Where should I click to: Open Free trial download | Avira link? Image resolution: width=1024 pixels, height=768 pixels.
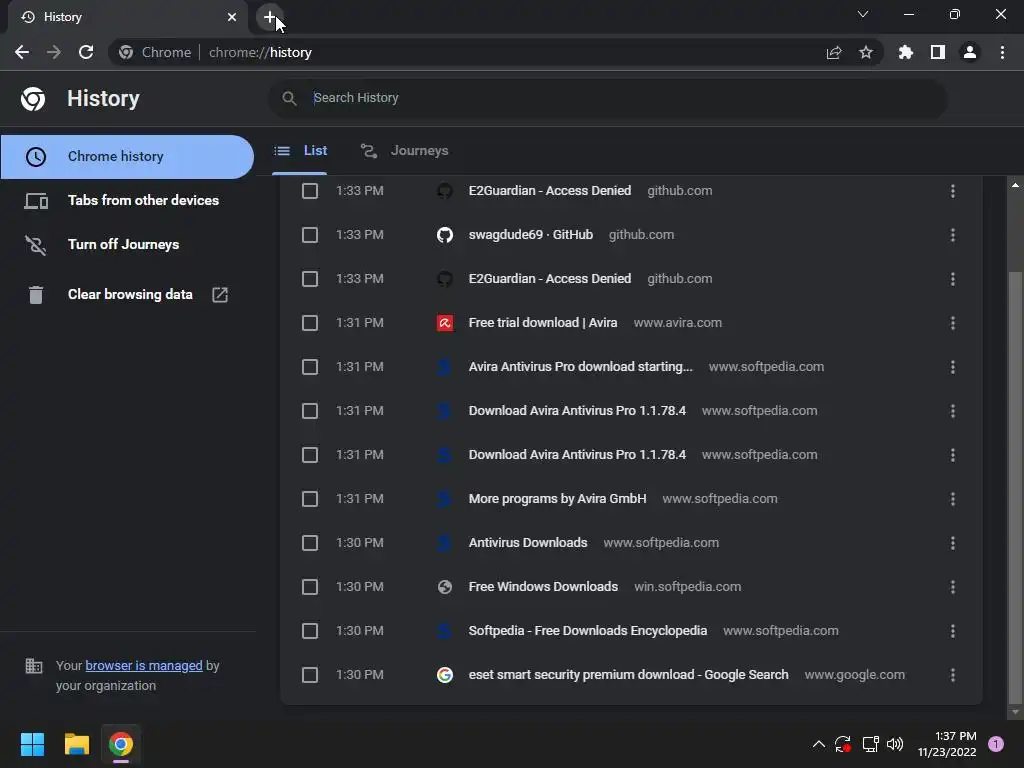pyautogui.click(x=543, y=323)
